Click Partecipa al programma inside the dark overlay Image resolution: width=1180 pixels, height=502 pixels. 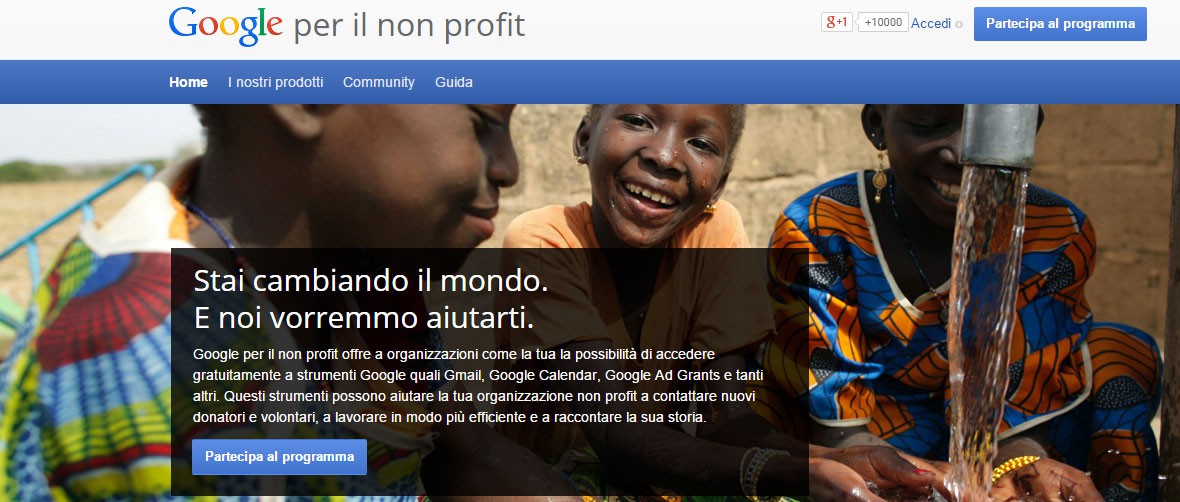click(279, 457)
